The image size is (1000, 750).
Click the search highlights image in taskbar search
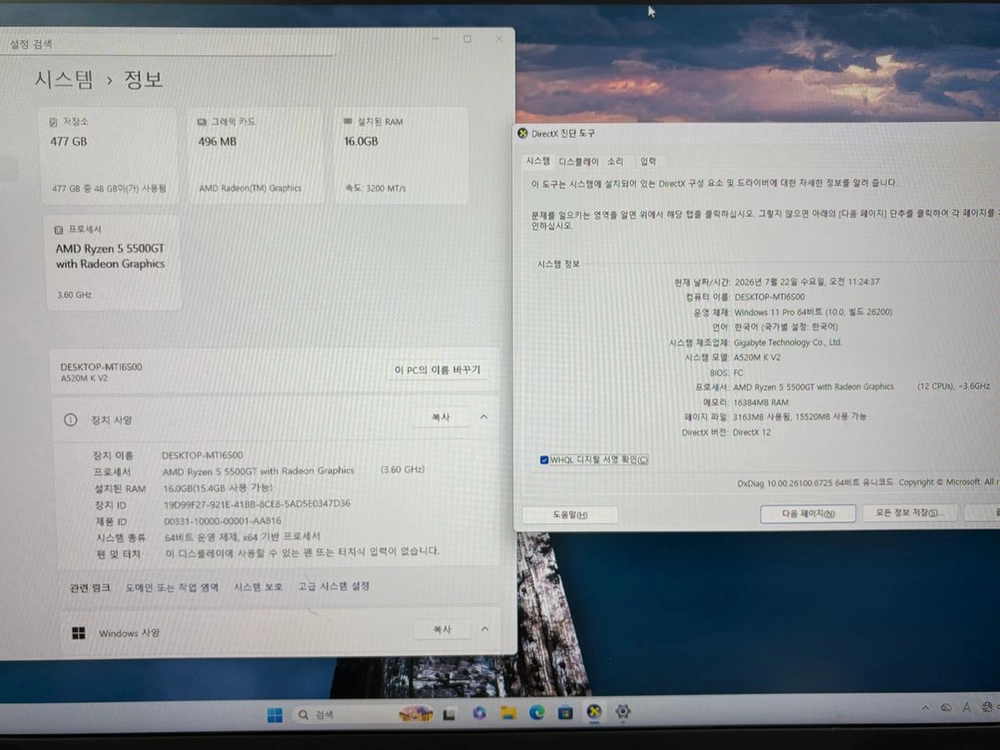pyautogui.click(x=416, y=714)
